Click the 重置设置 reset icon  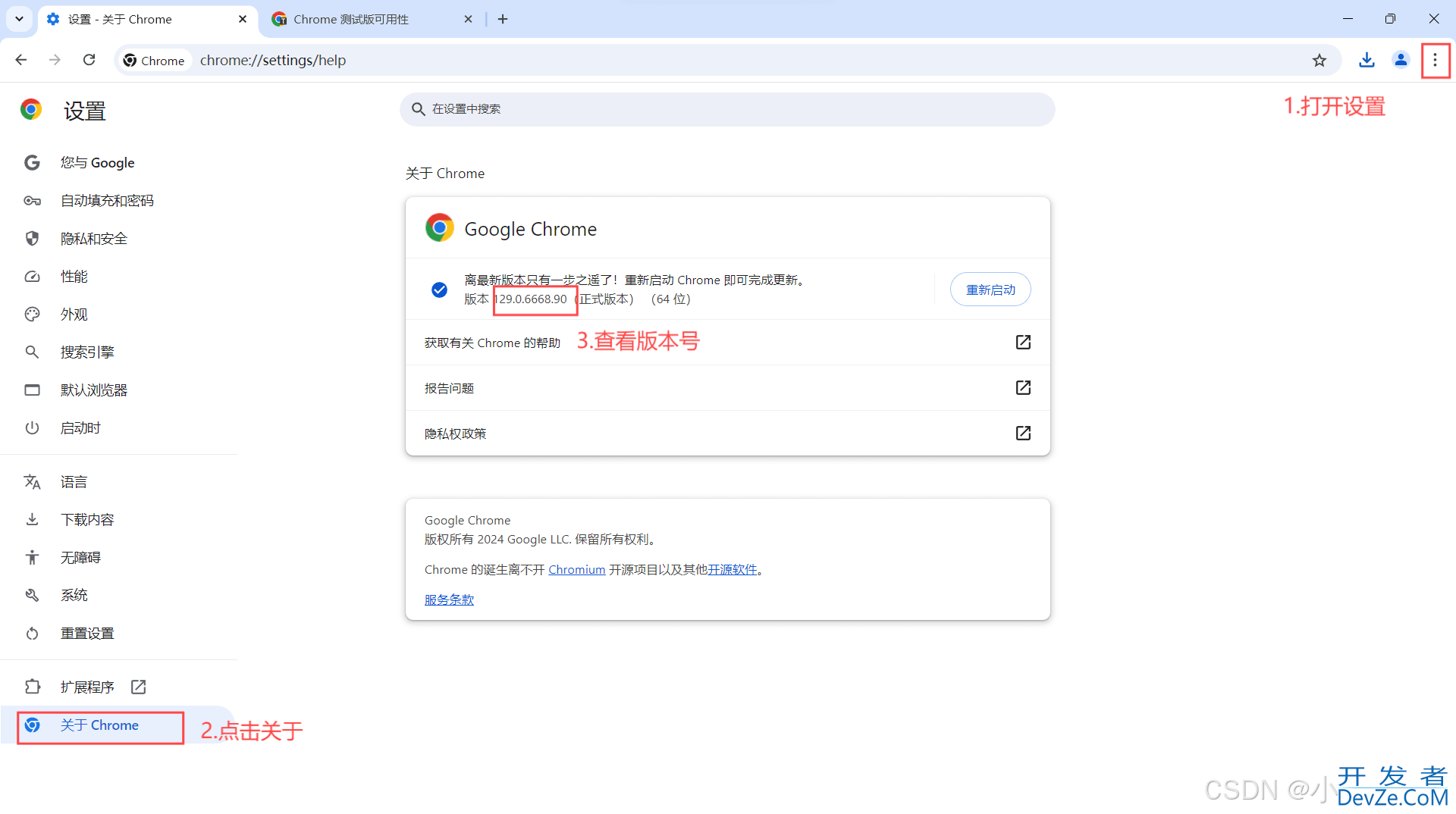[x=32, y=634]
